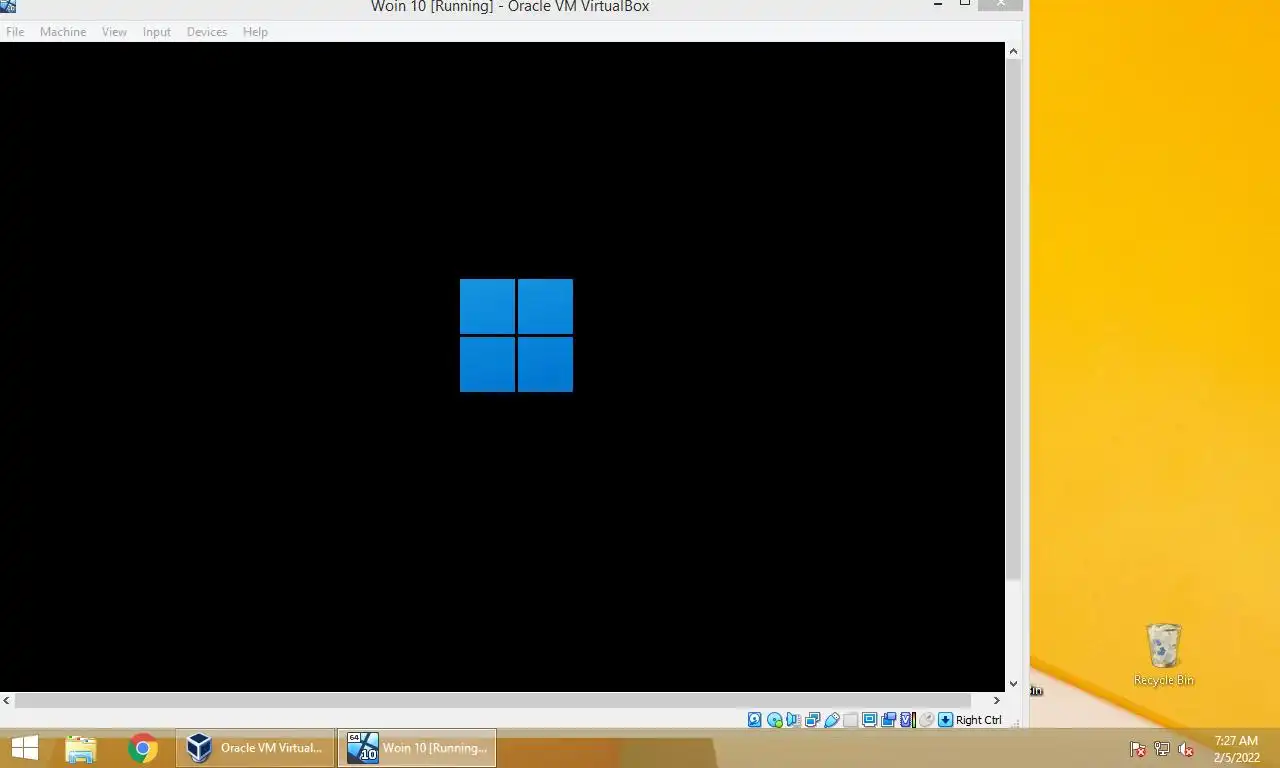Open the Help menu
1280x768 pixels.
pyautogui.click(x=255, y=32)
